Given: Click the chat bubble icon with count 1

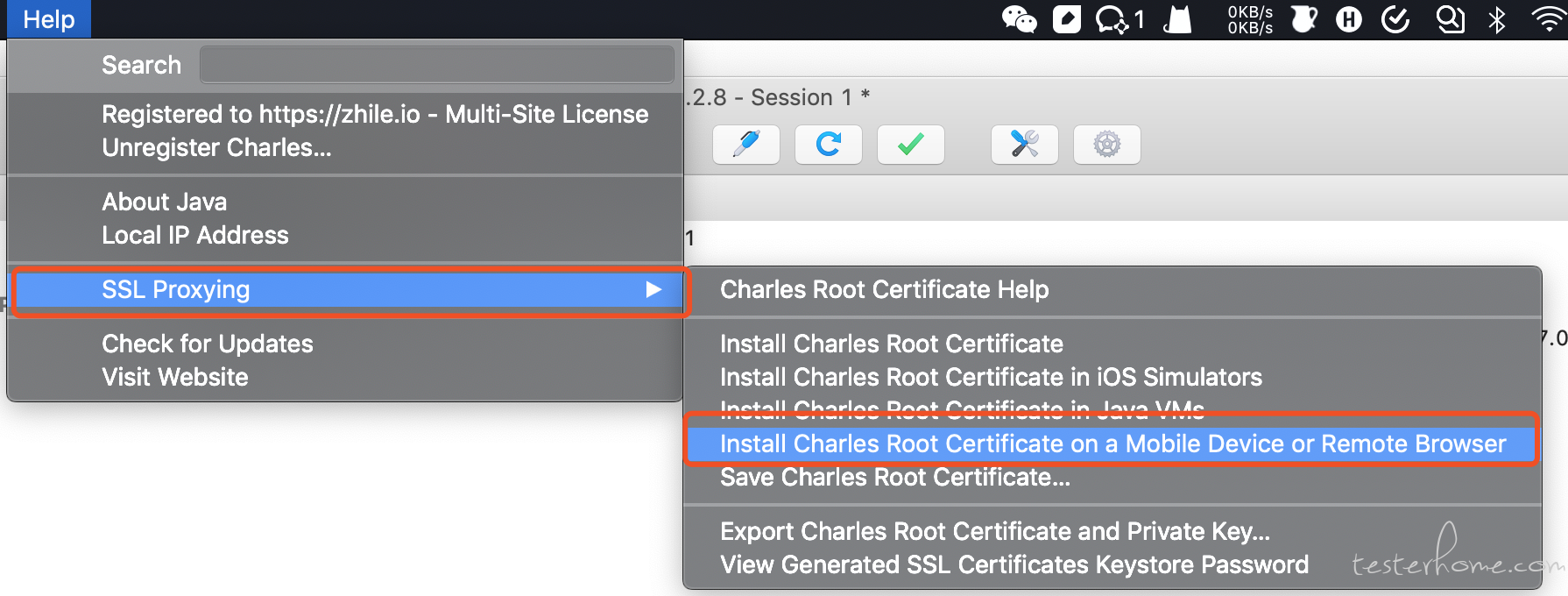Looking at the screenshot, I should 1119,19.
